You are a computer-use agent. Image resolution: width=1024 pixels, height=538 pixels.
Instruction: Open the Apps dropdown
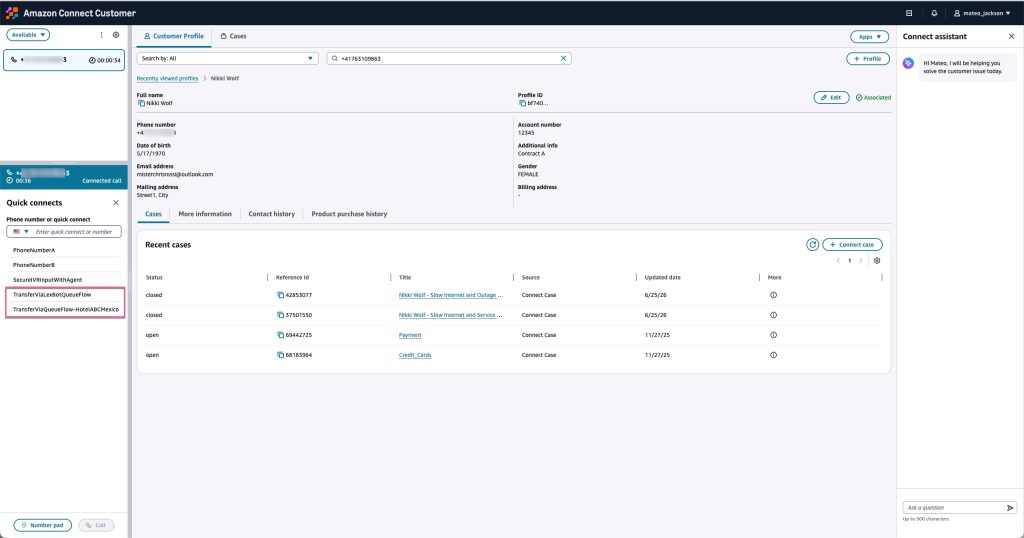tap(869, 37)
